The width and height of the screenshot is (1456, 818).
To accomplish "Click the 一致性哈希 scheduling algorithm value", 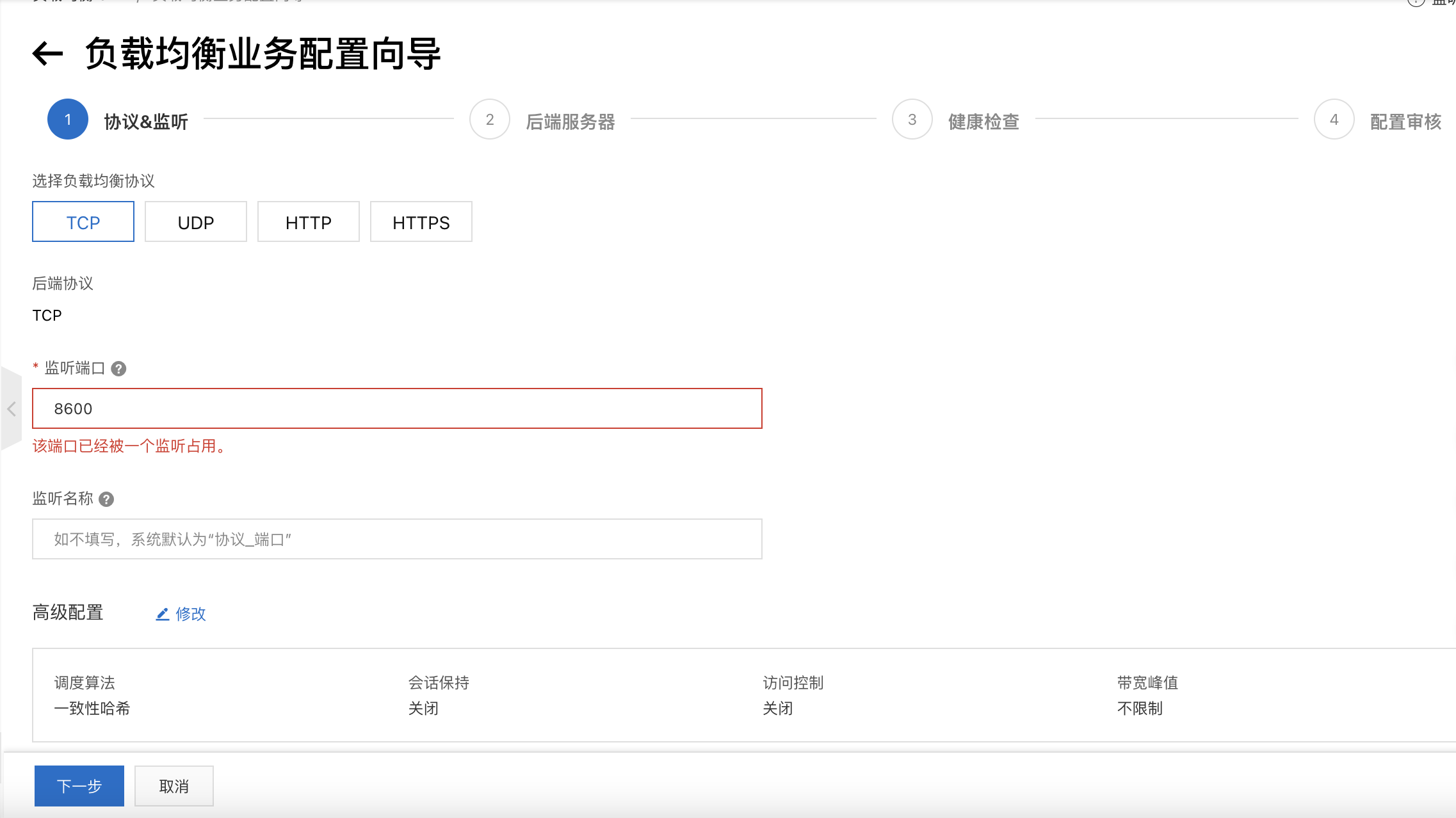I will pyautogui.click(x=92, y=709).
